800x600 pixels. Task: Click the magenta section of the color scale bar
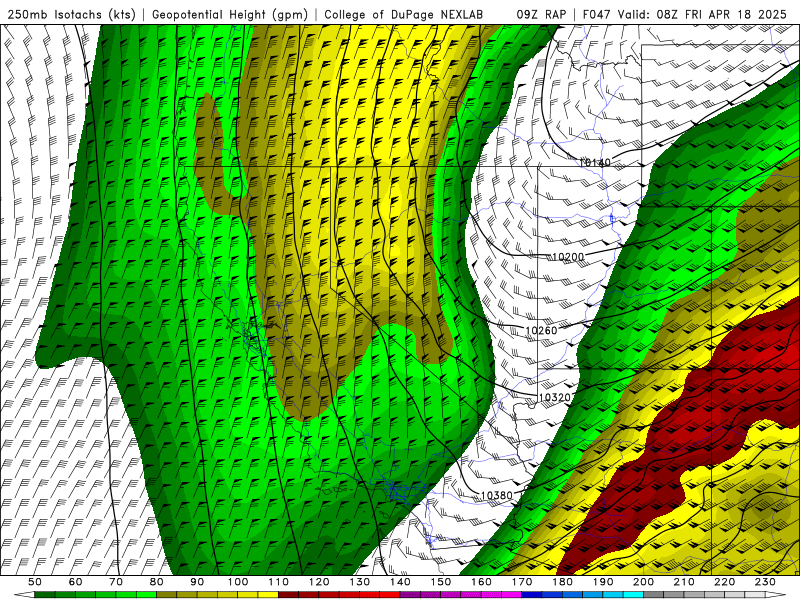[x=461, y=595]
